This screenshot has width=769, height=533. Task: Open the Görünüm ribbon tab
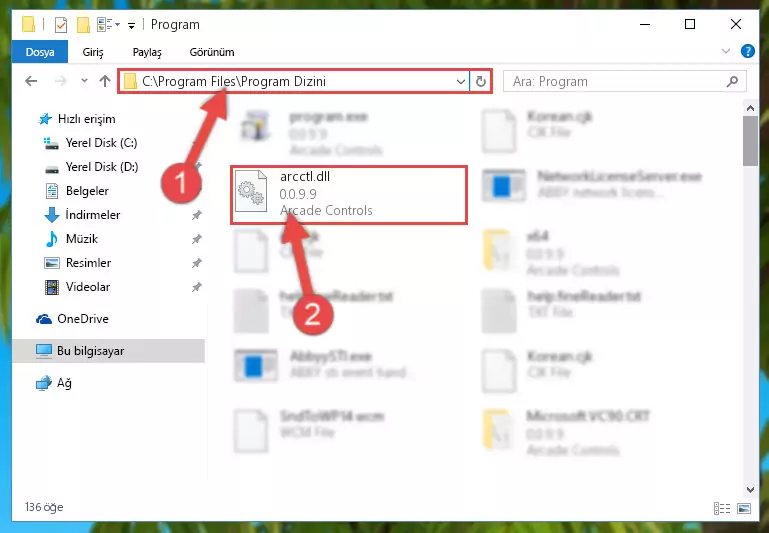[x=212, y=52]
